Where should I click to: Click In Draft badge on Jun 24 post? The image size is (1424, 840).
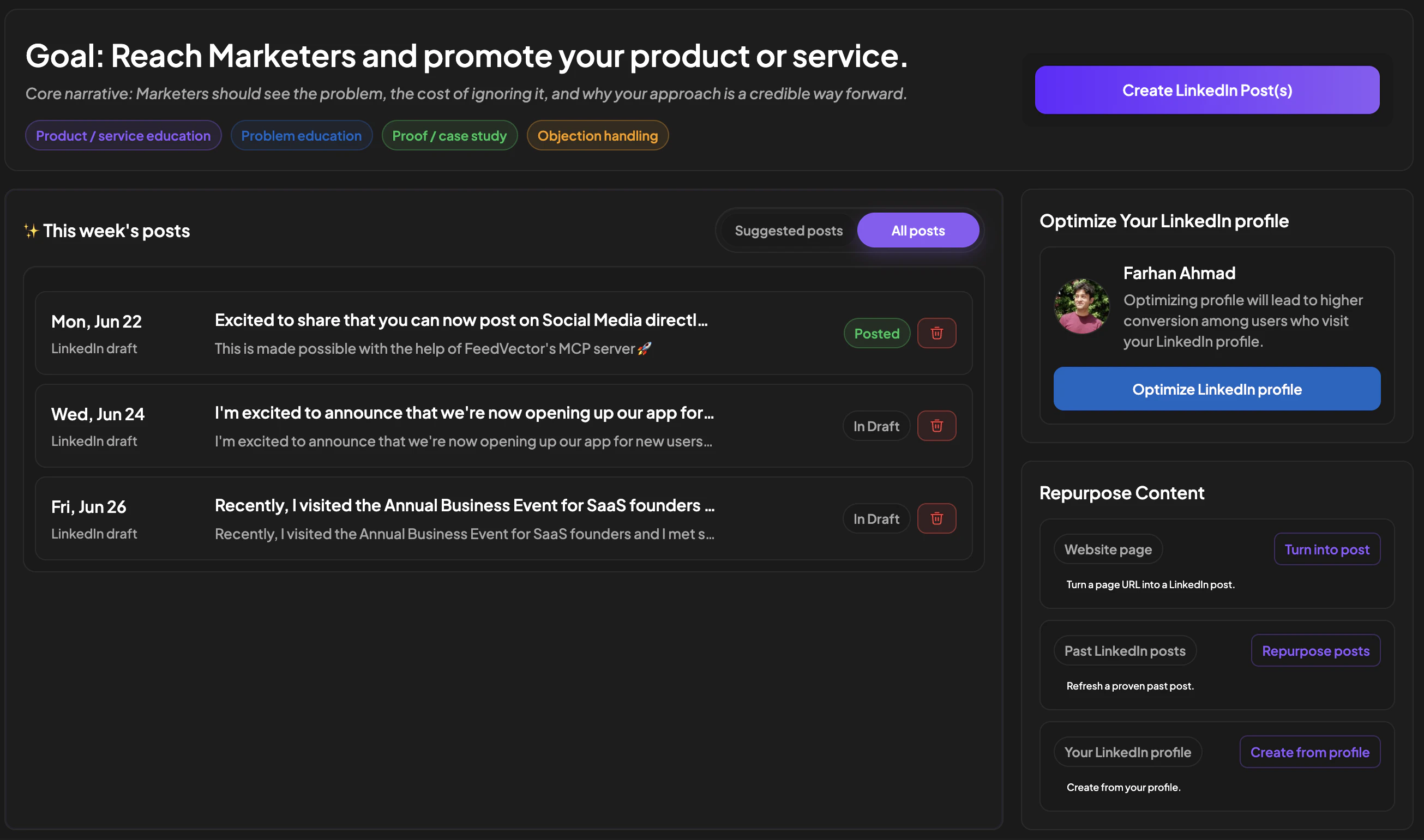point(876,426)
